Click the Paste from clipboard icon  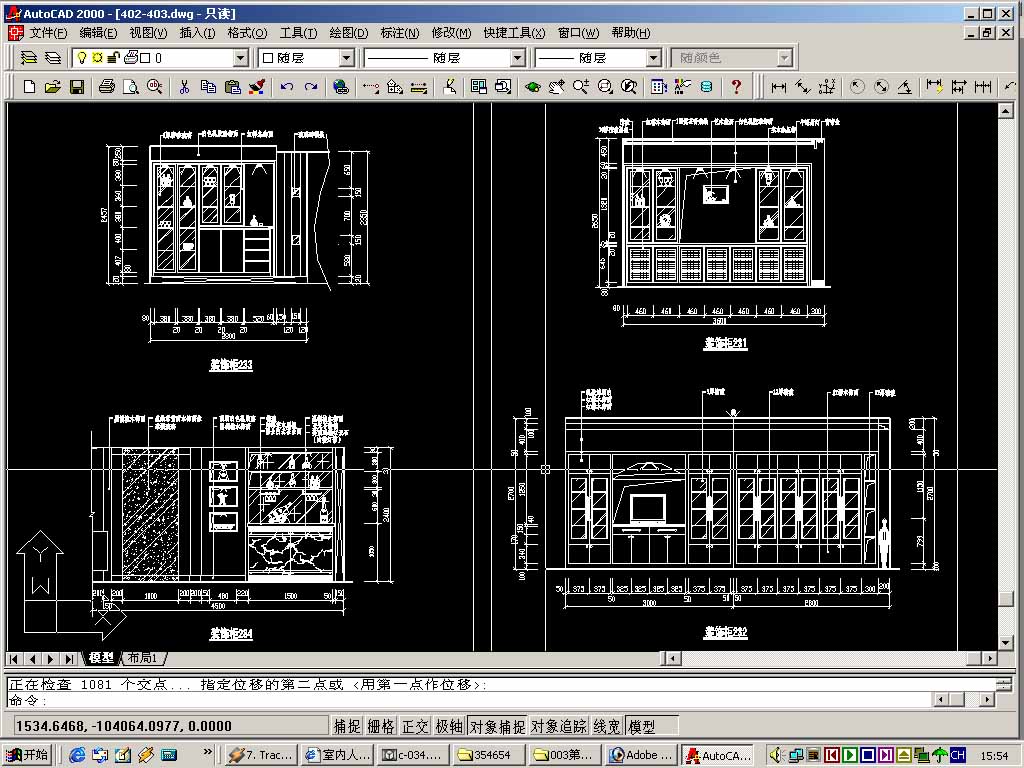tap(232, 87)
